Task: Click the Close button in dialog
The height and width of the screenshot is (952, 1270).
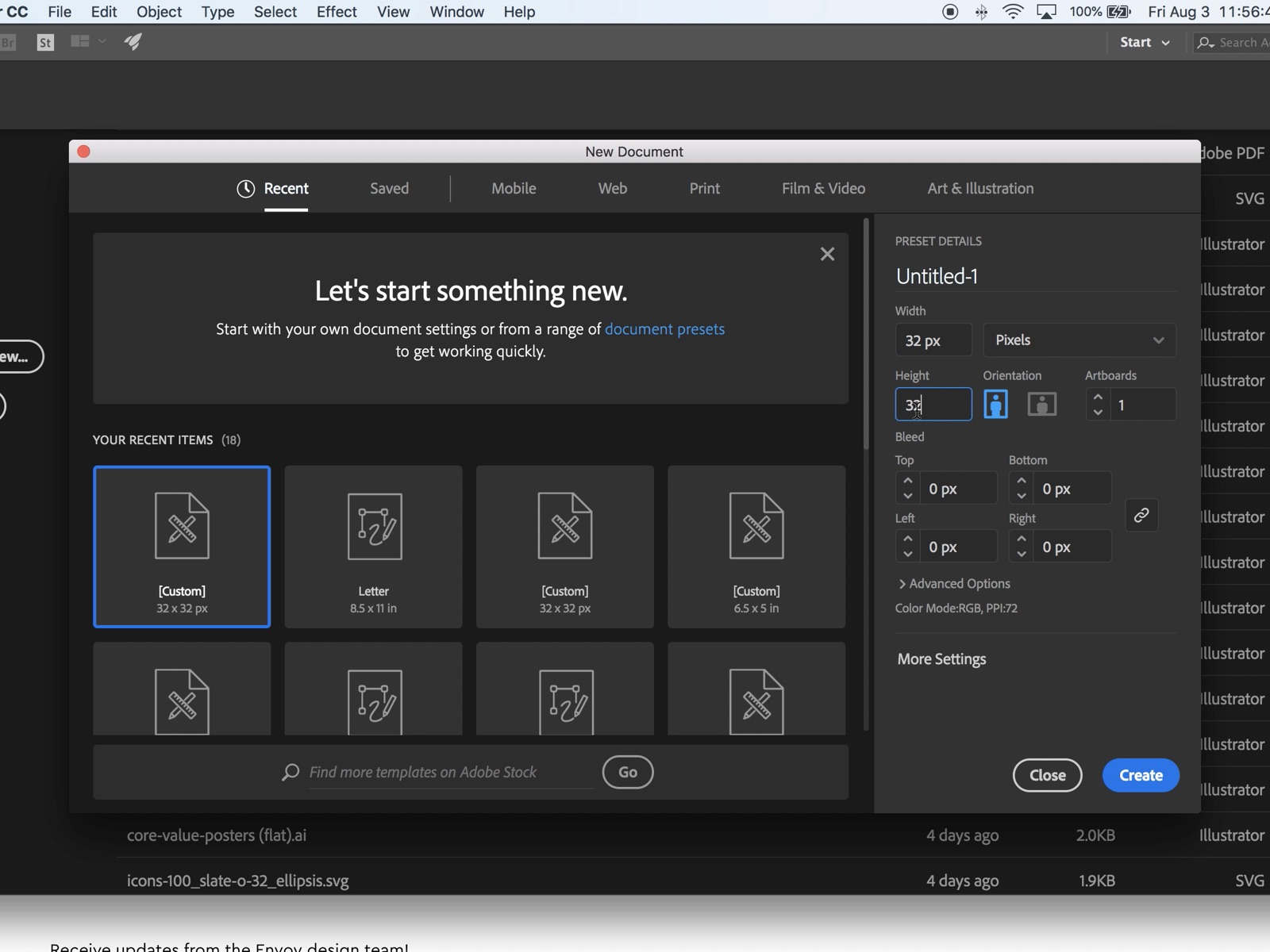Action: click(1047, 775)
